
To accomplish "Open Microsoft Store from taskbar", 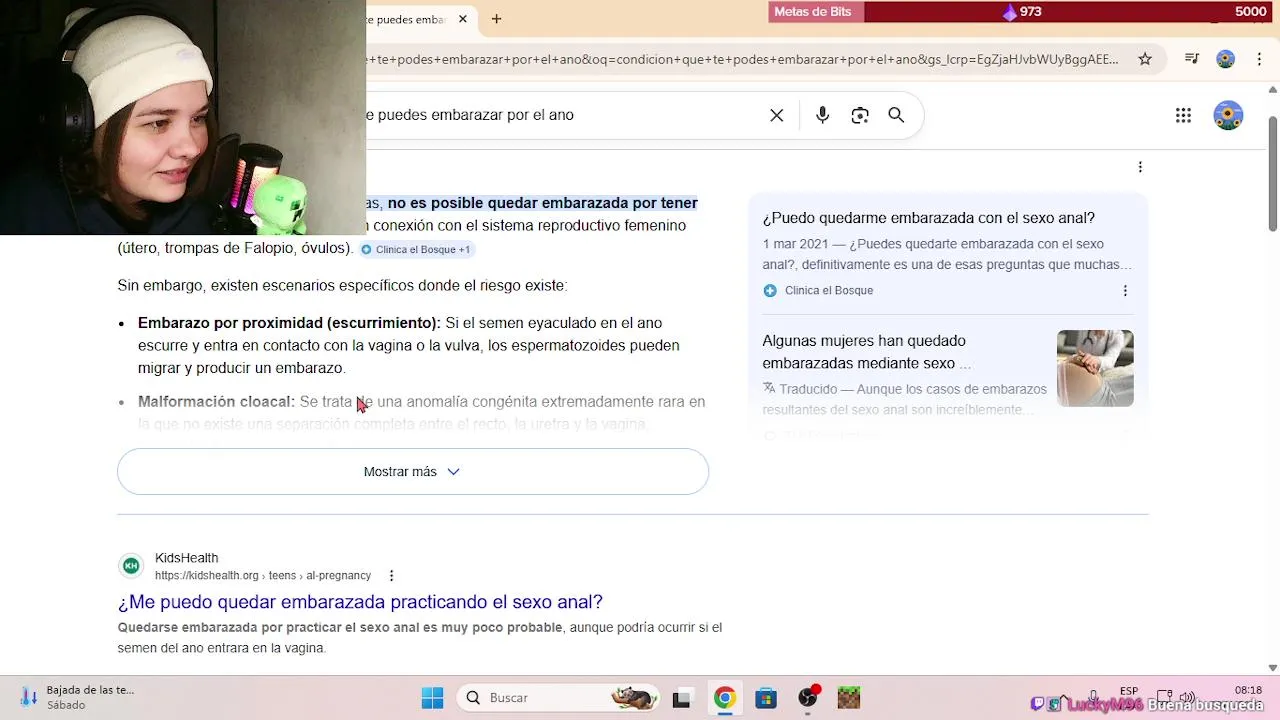I will point(766,698).
